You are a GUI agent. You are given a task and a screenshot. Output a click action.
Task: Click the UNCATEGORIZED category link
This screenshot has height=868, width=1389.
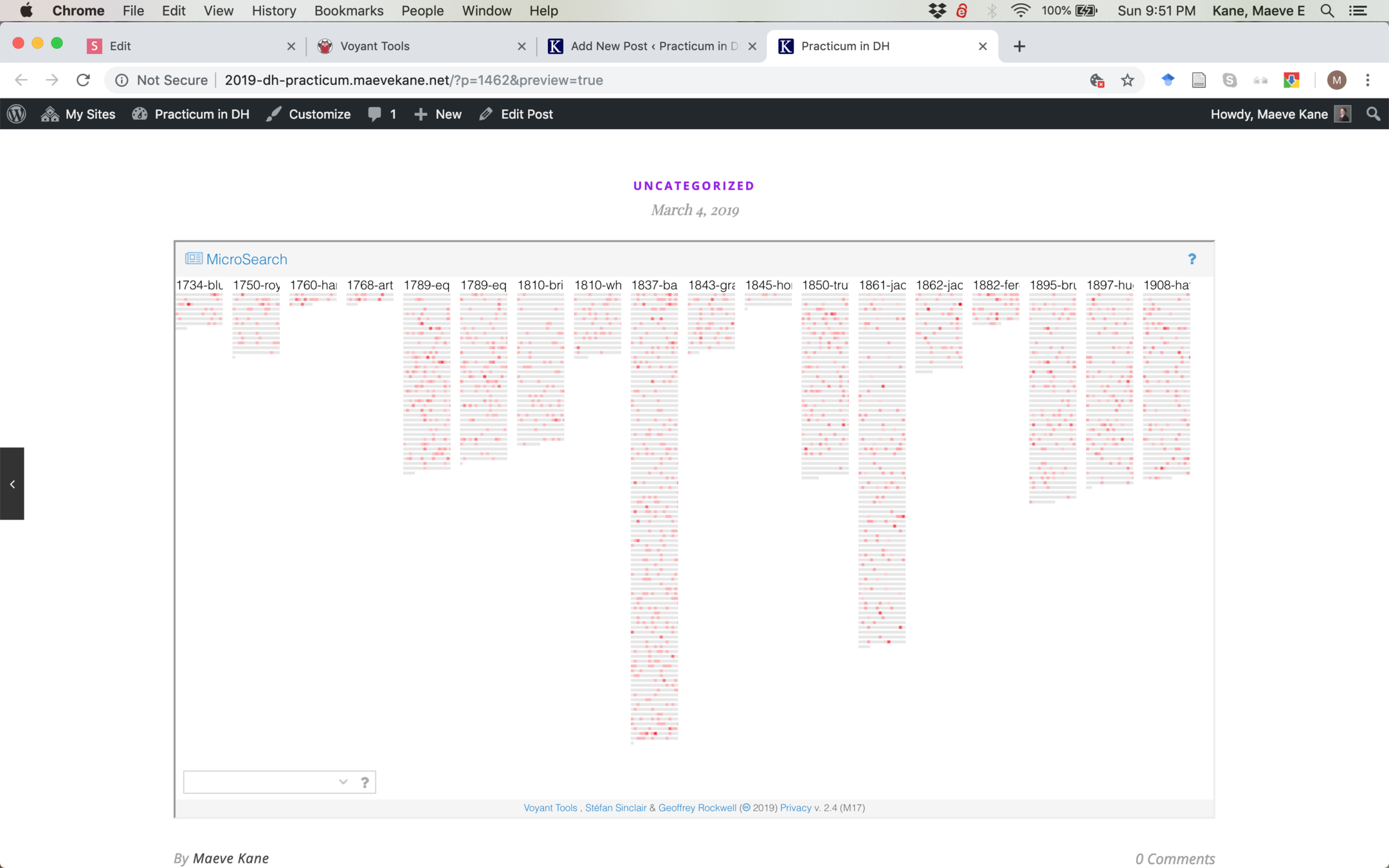pos(694,186)
